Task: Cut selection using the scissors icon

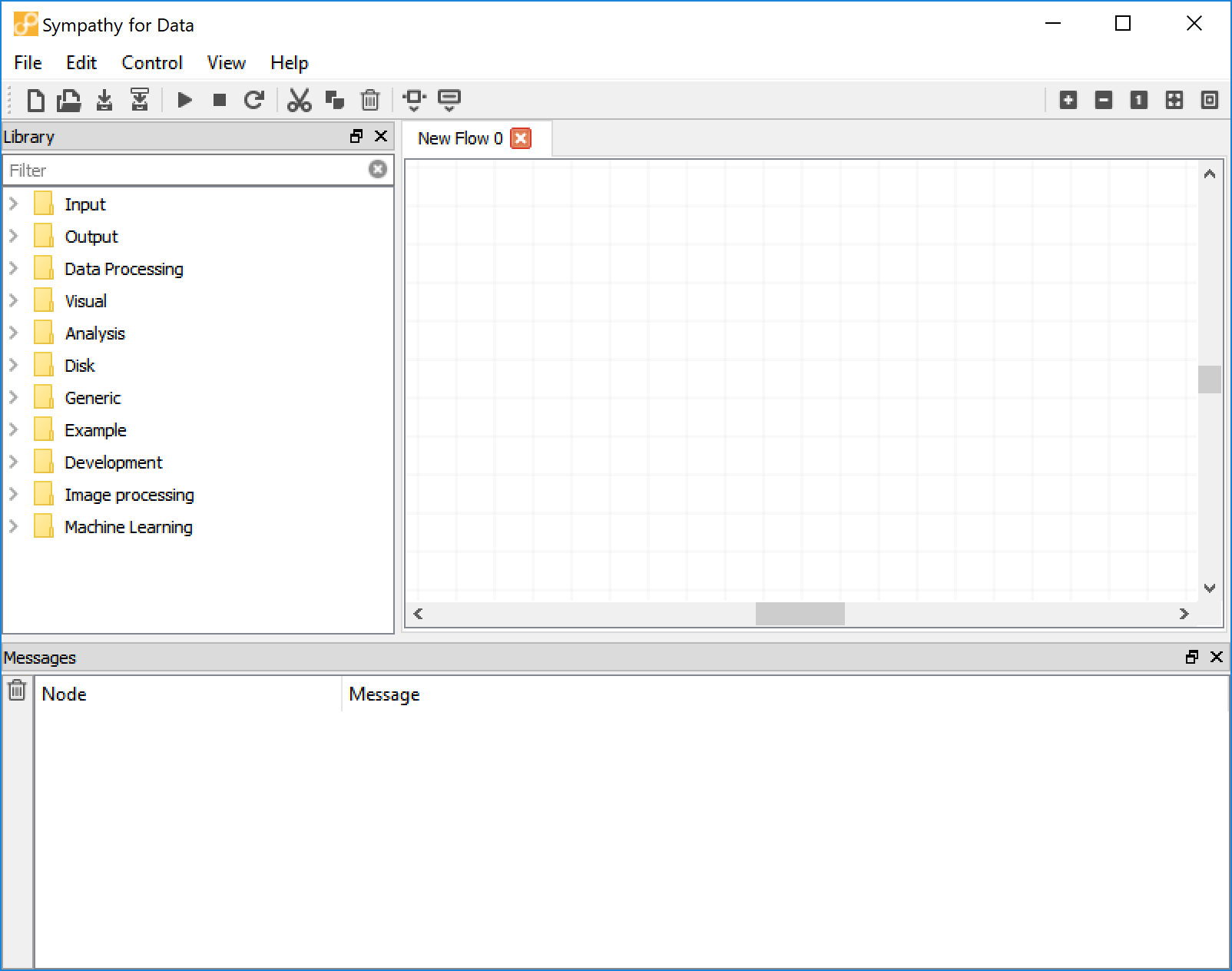Action: (299, 100)
